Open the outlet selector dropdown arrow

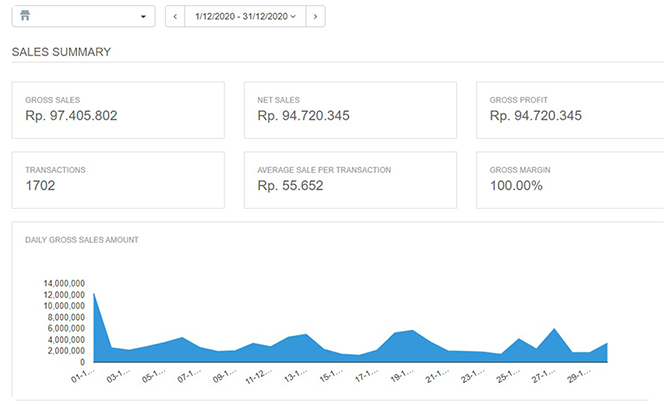143,17
